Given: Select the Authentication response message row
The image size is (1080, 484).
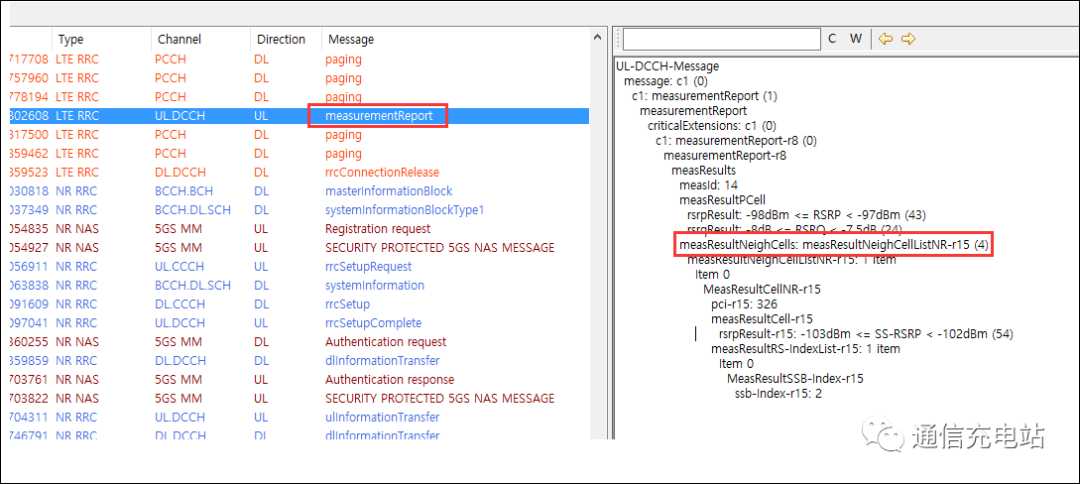Looking at the screenshot, I should click(299, 379).
